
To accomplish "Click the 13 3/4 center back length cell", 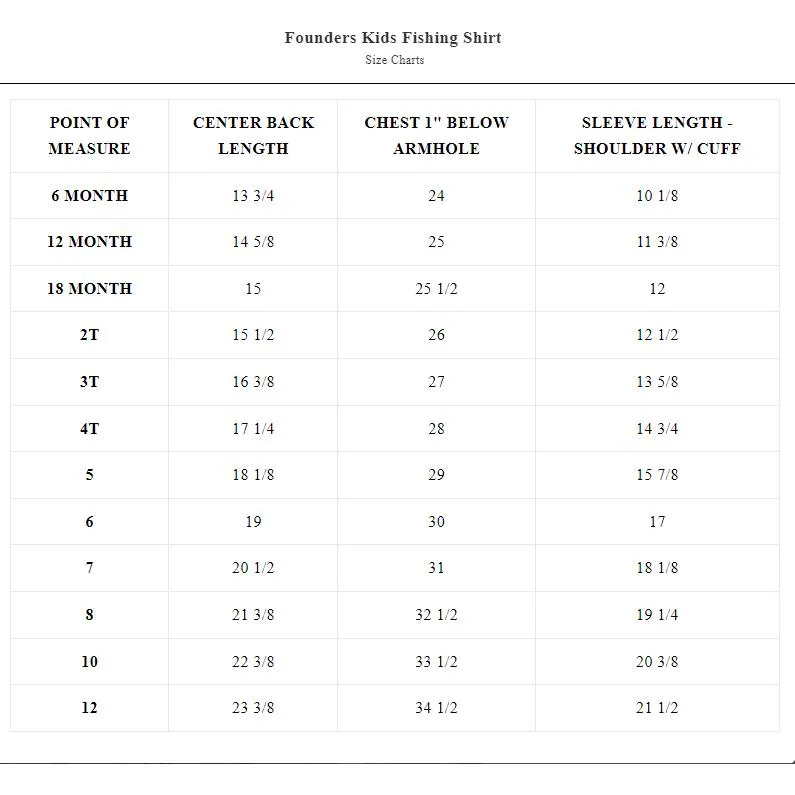I will coord(253,196).
